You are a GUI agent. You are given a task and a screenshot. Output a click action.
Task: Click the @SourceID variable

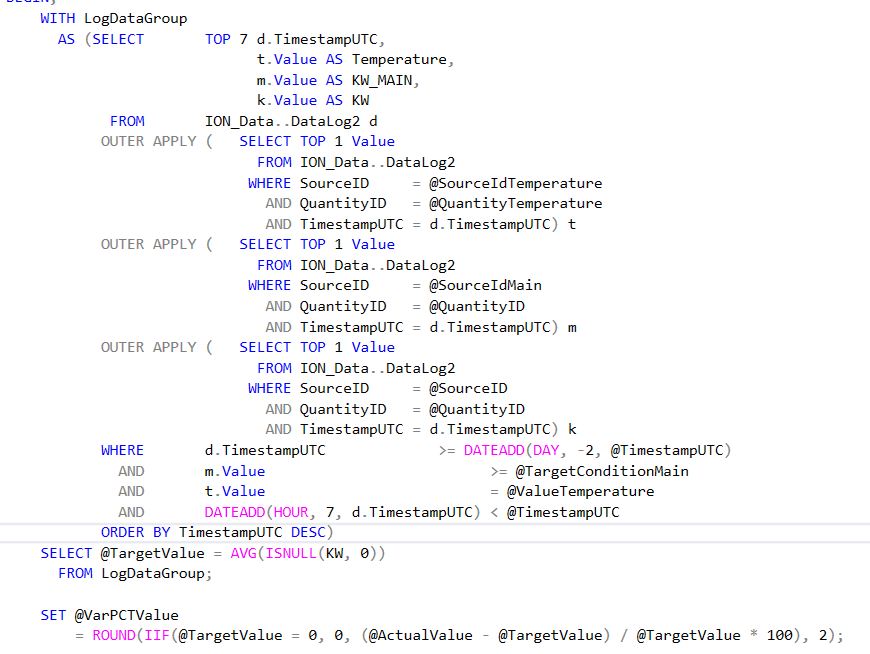[x=468, y=388]
